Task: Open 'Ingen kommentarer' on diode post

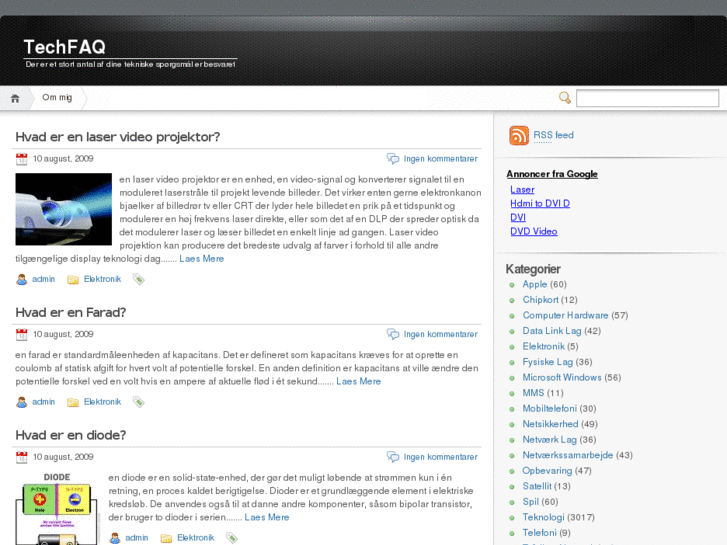Action: pos(440,457)
